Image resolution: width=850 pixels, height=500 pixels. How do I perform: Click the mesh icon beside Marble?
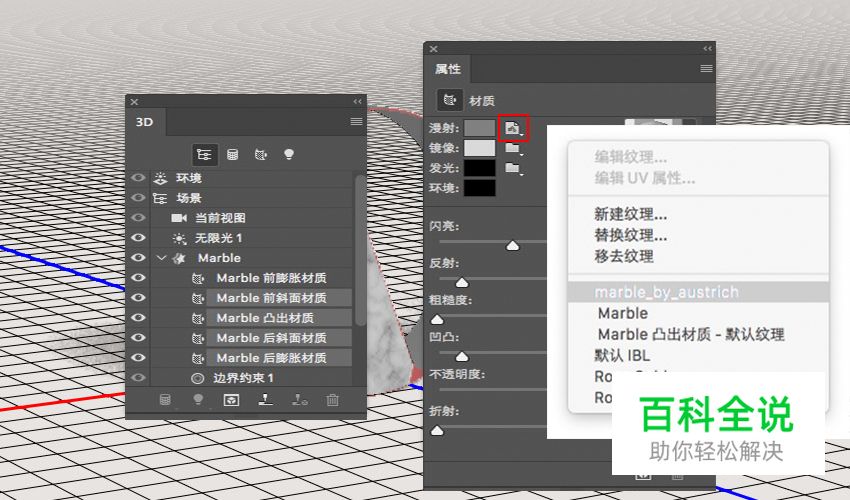coord(179,258)
